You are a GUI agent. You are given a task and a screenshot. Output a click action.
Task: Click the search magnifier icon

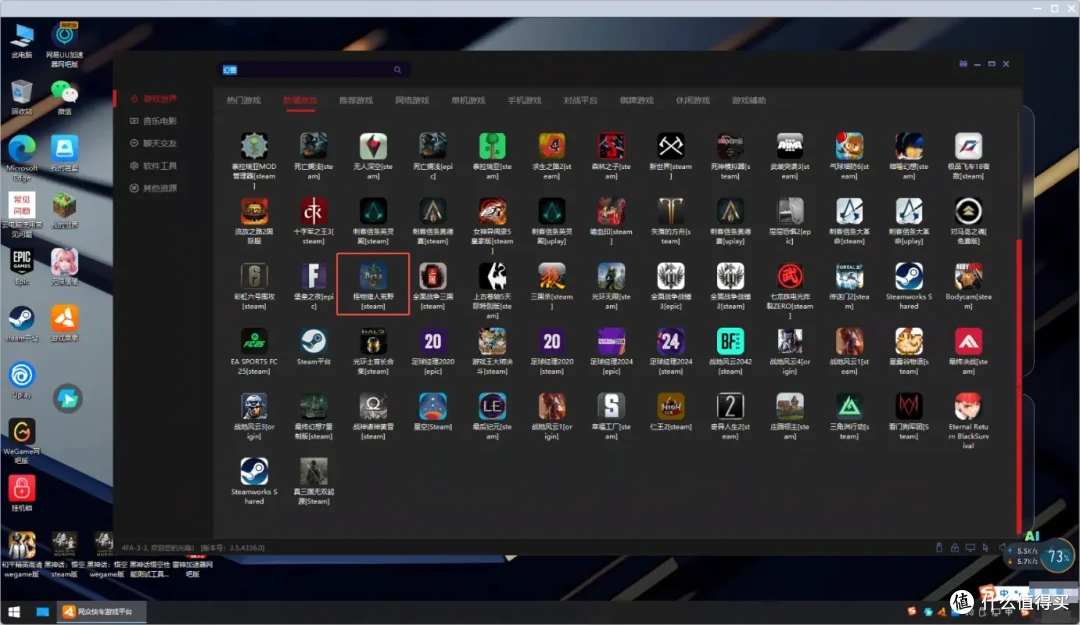pyautogui.click(x=397, y=70)
